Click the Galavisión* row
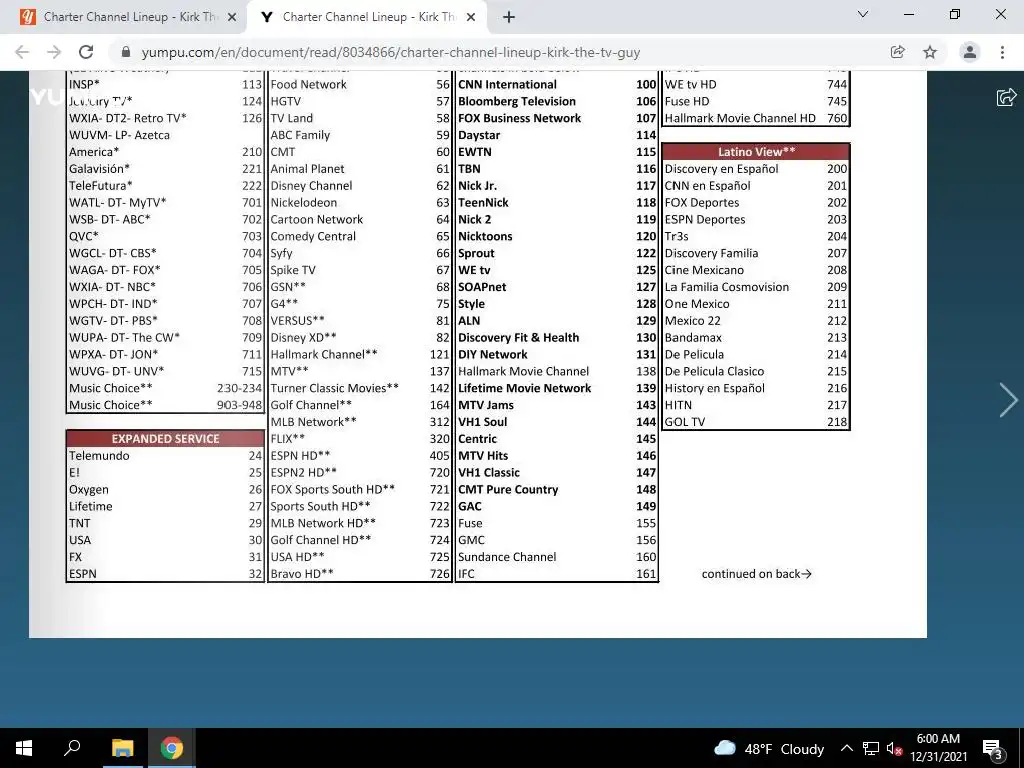The height and width of the screenshot is (768, 1024). tap(165, 168)
